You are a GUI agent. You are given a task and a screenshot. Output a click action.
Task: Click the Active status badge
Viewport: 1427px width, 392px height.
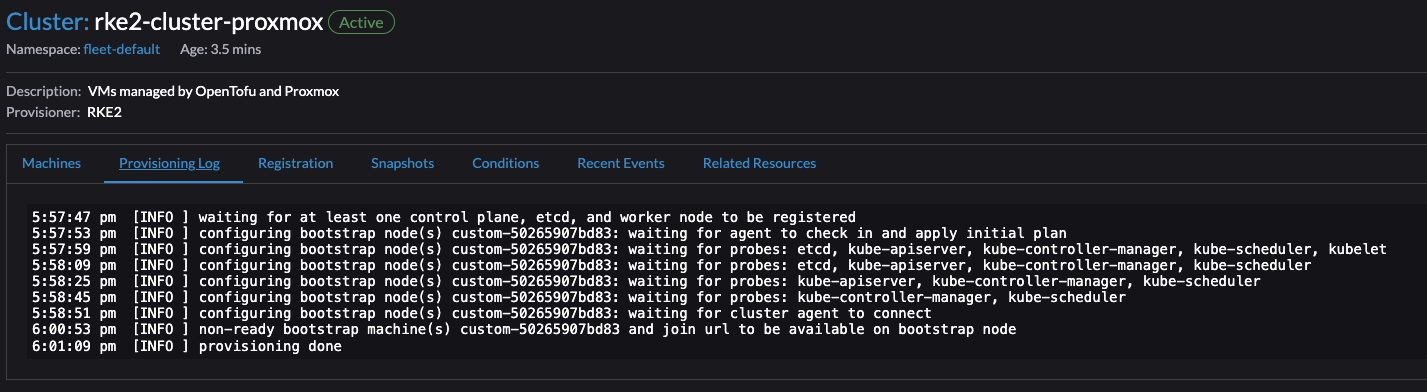(361, 21)
